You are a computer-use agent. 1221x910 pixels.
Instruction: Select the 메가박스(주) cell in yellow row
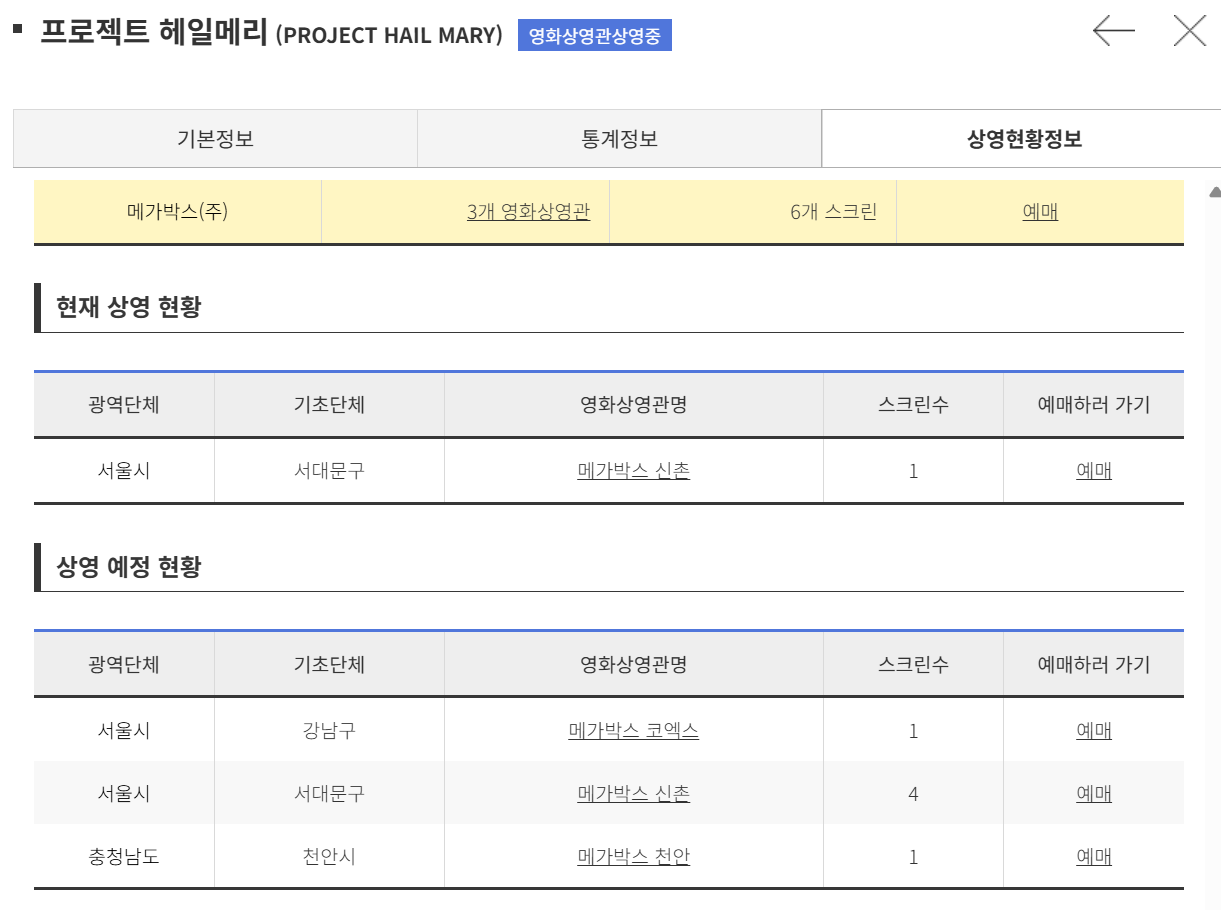point(177,212)
